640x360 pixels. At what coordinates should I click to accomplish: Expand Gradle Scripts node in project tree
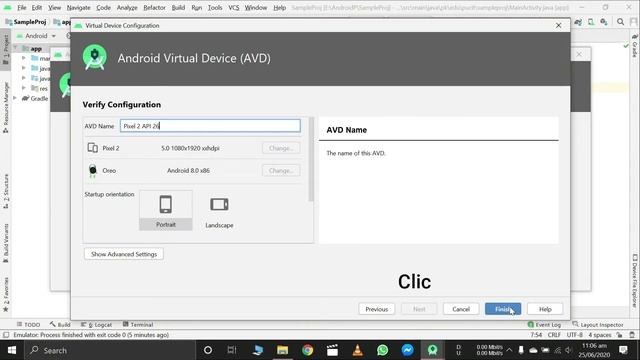(x=15, y=98)
